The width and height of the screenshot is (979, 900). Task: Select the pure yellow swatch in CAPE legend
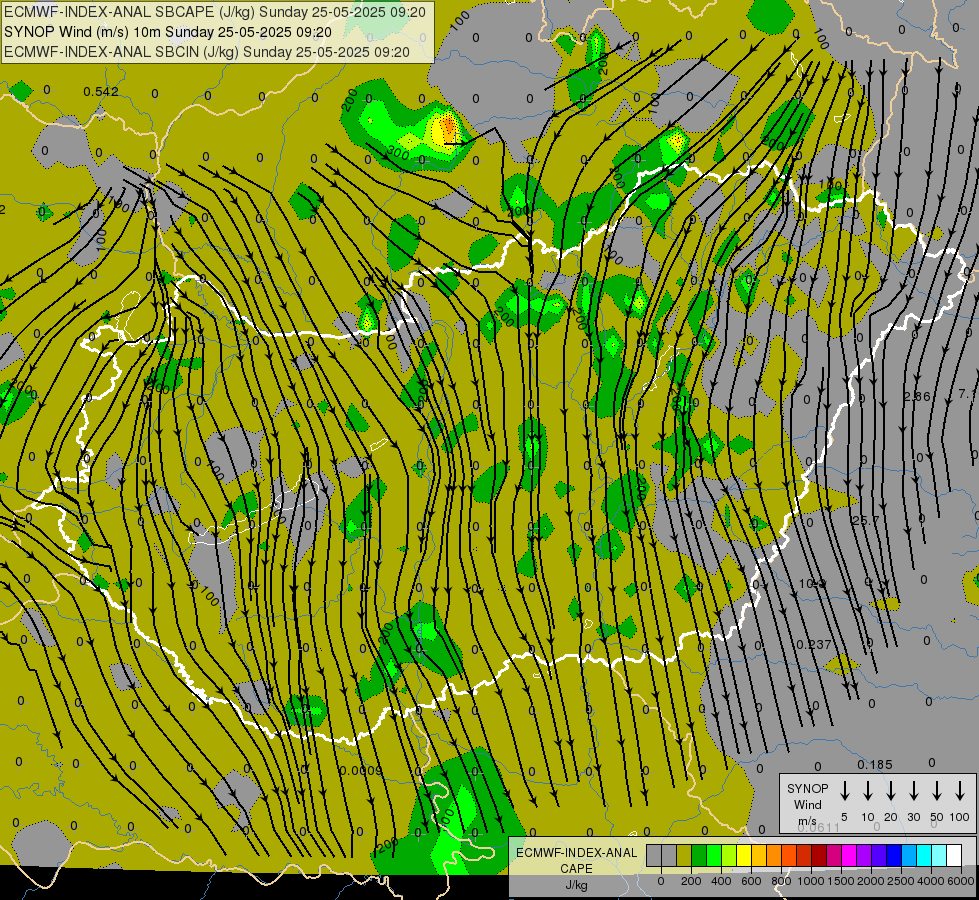[744, 855]
